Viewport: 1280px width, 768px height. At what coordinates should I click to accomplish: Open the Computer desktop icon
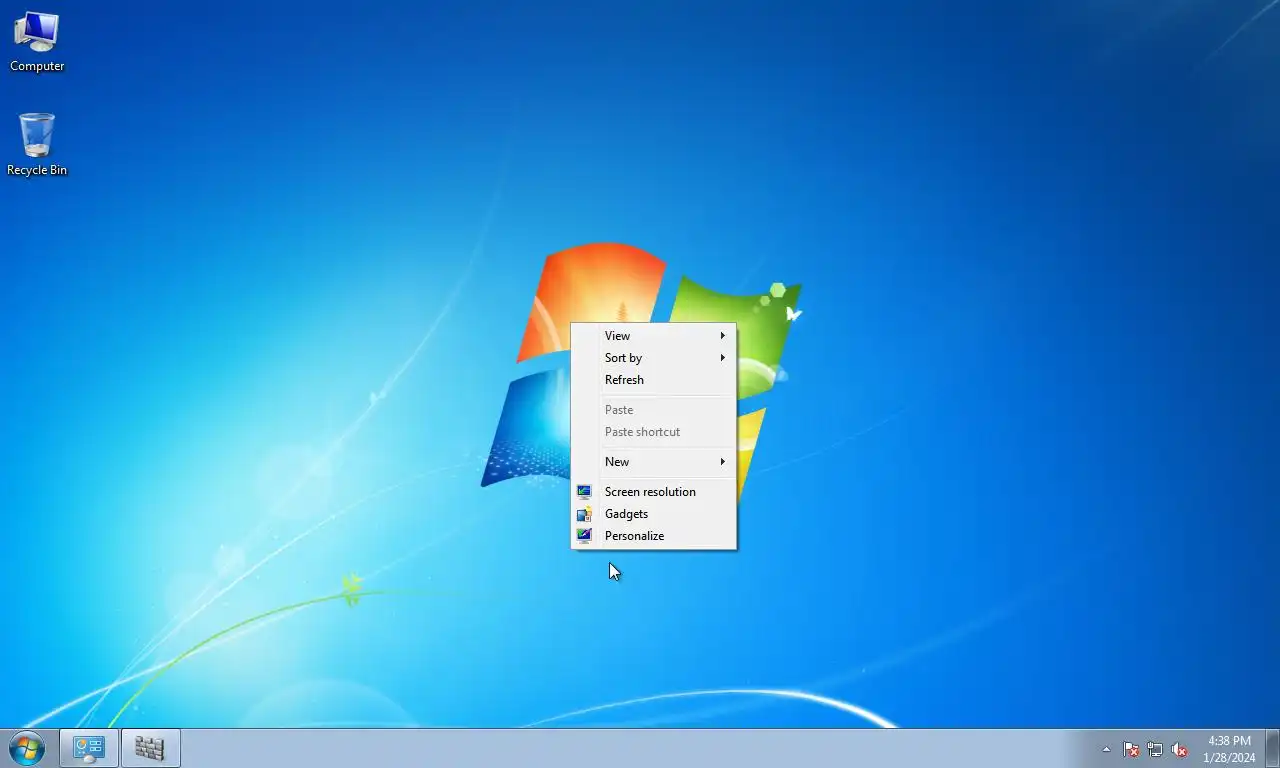(x=37, y=42)
